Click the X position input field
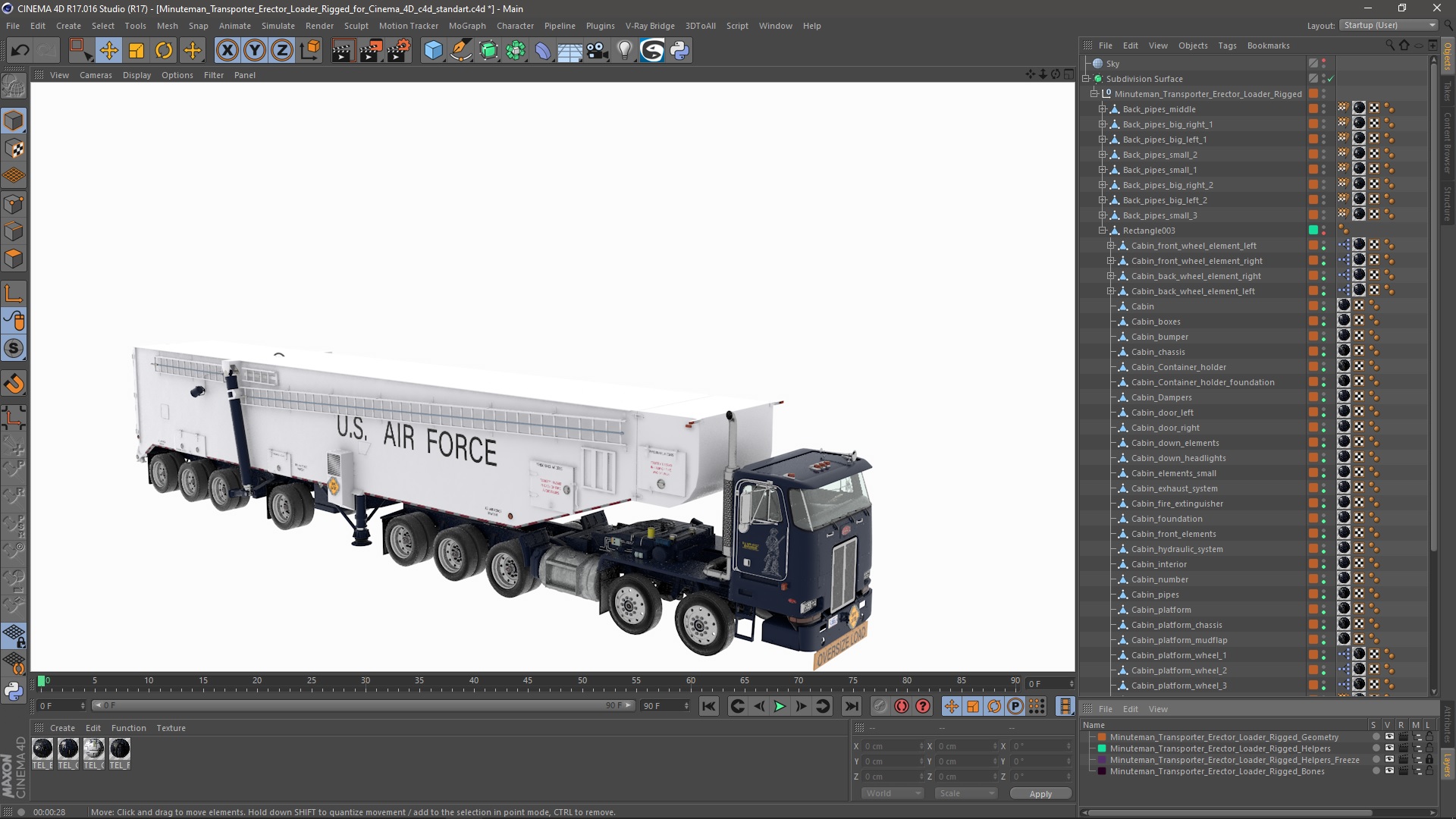The width and height of the screenshot is (1456, 819). 892,746
